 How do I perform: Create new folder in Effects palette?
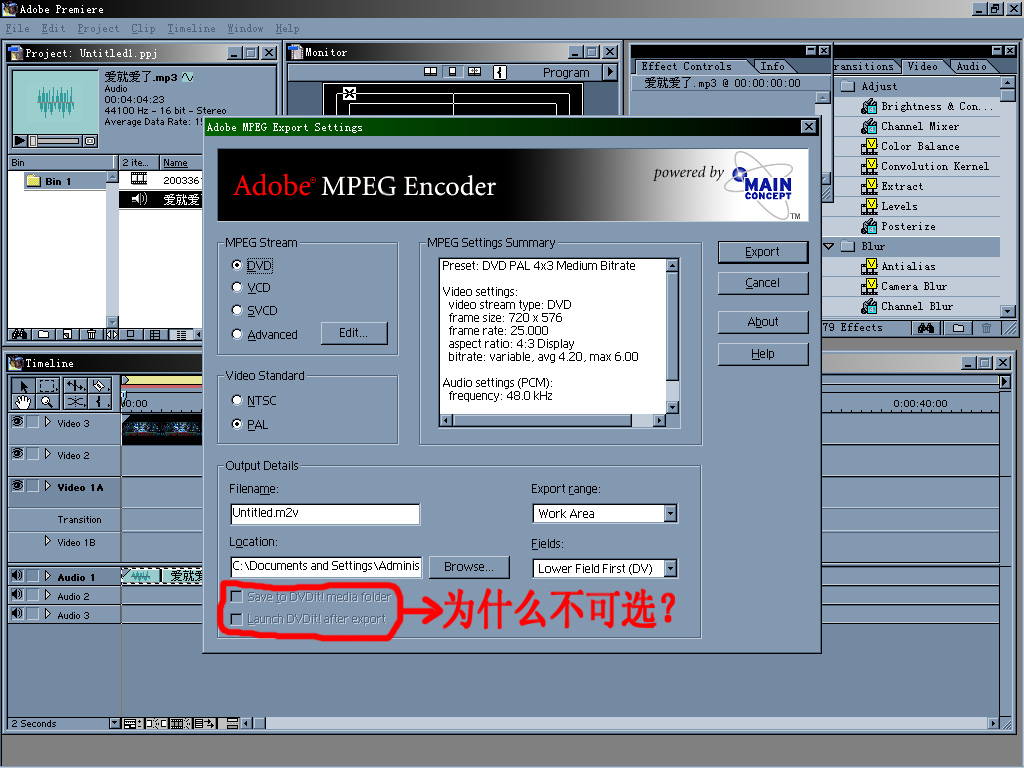tap(958, 328)
